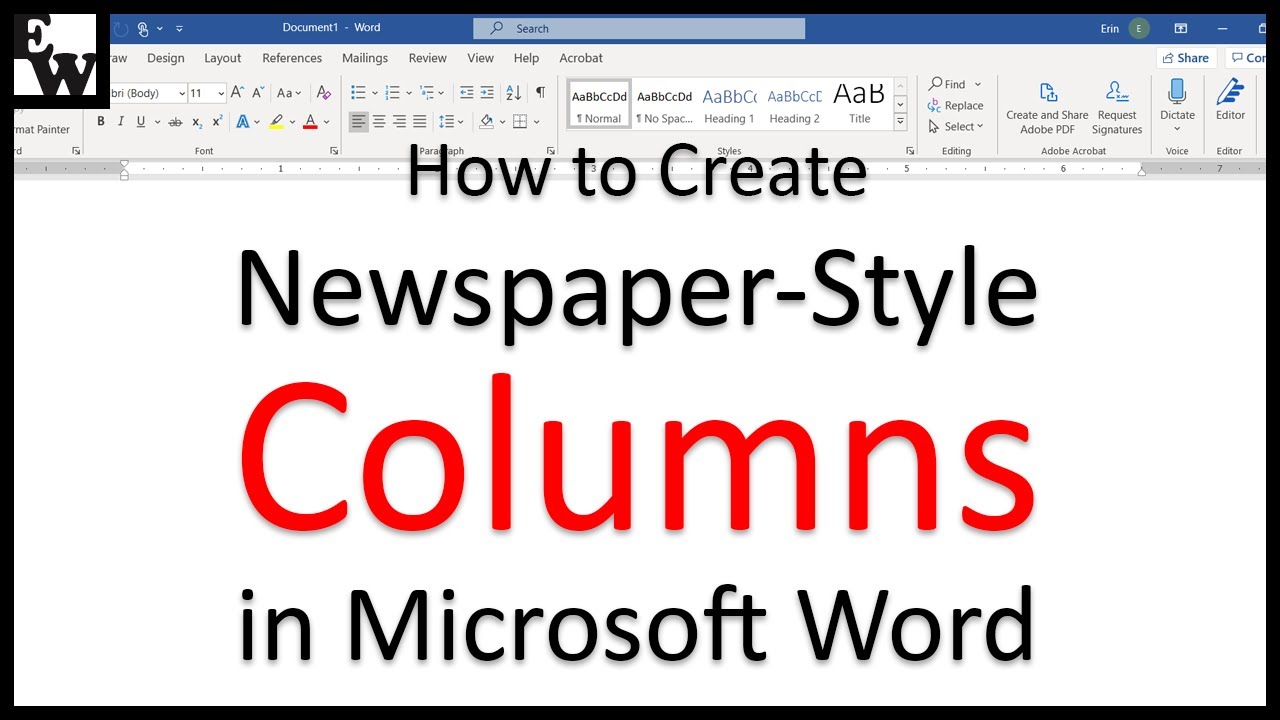
Task: Click the Sort icon
Action: click(513, 92)
